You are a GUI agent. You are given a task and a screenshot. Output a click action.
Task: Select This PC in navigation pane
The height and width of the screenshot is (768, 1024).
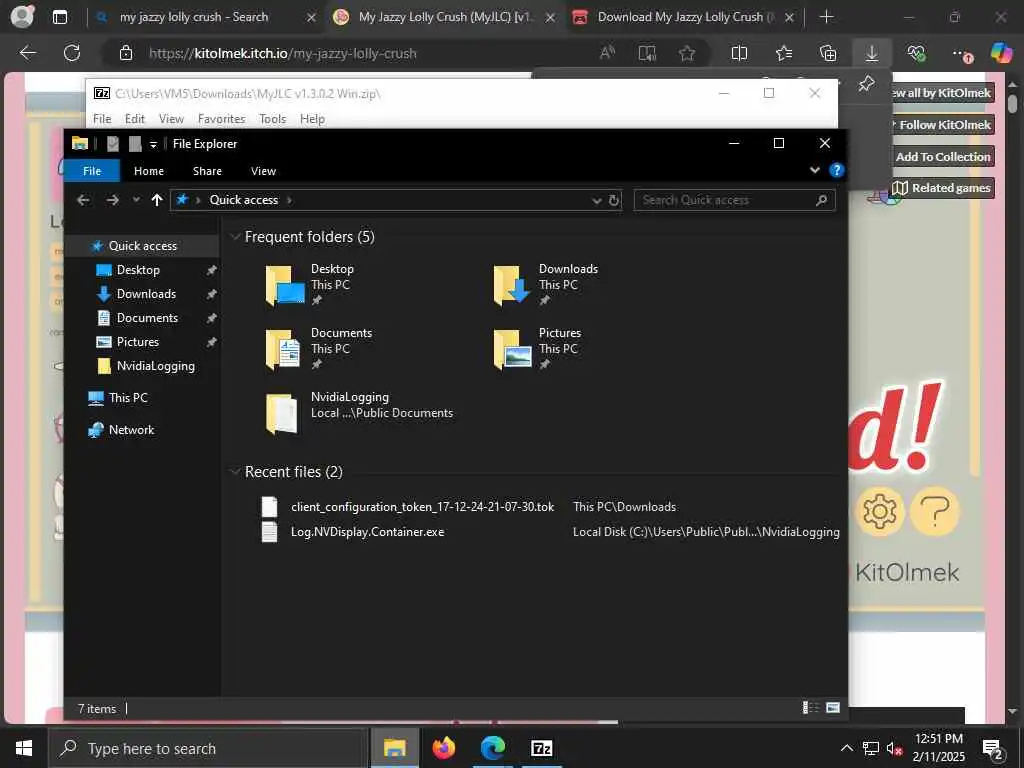[128, 398]
